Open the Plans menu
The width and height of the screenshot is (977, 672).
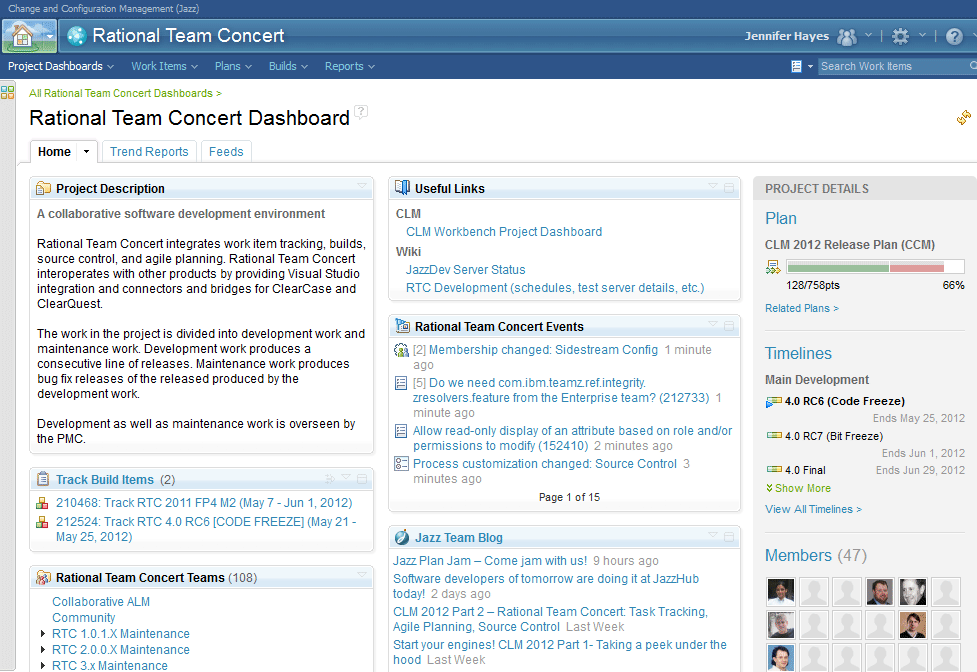(233, 66)
